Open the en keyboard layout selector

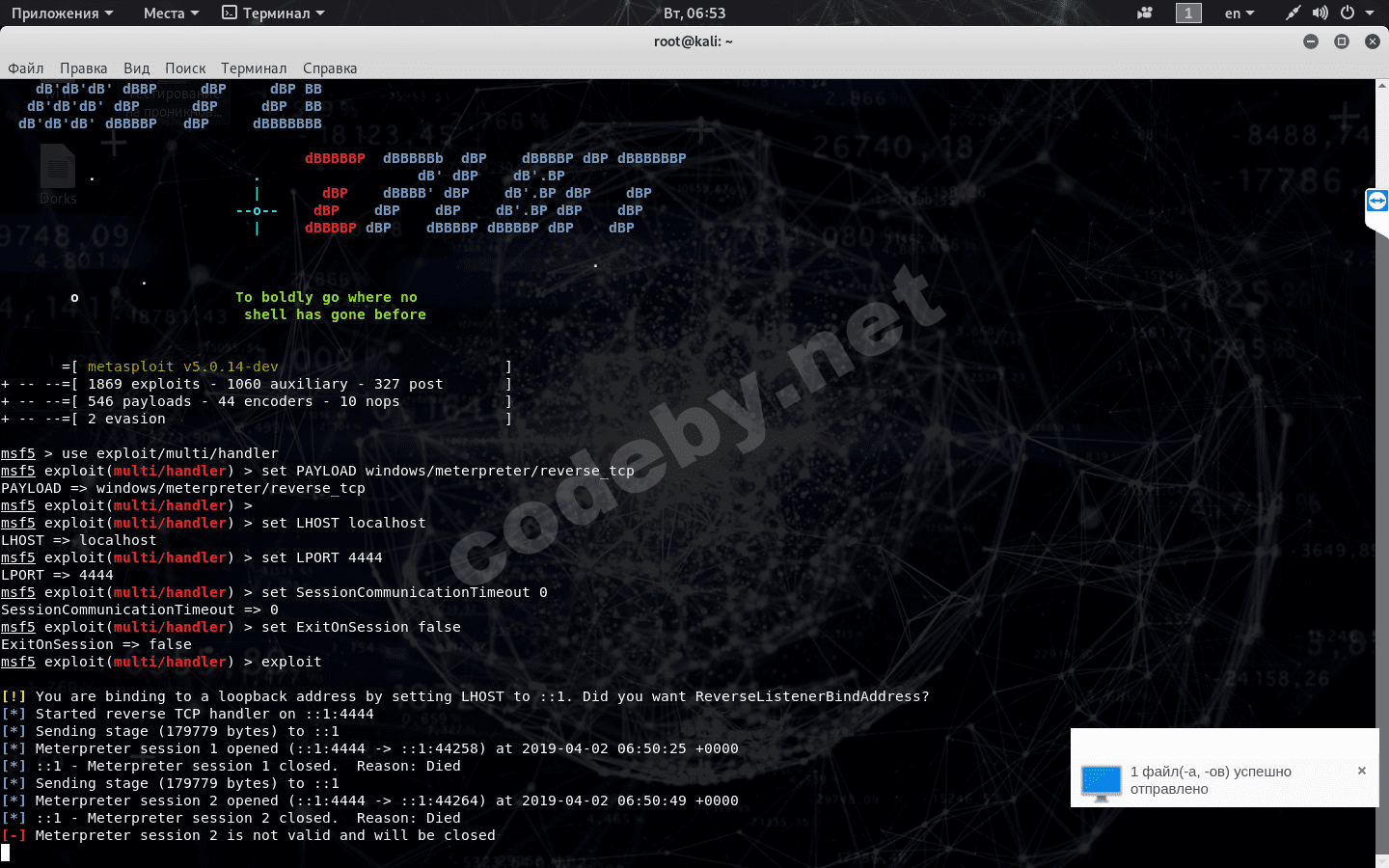(1239, 14)
